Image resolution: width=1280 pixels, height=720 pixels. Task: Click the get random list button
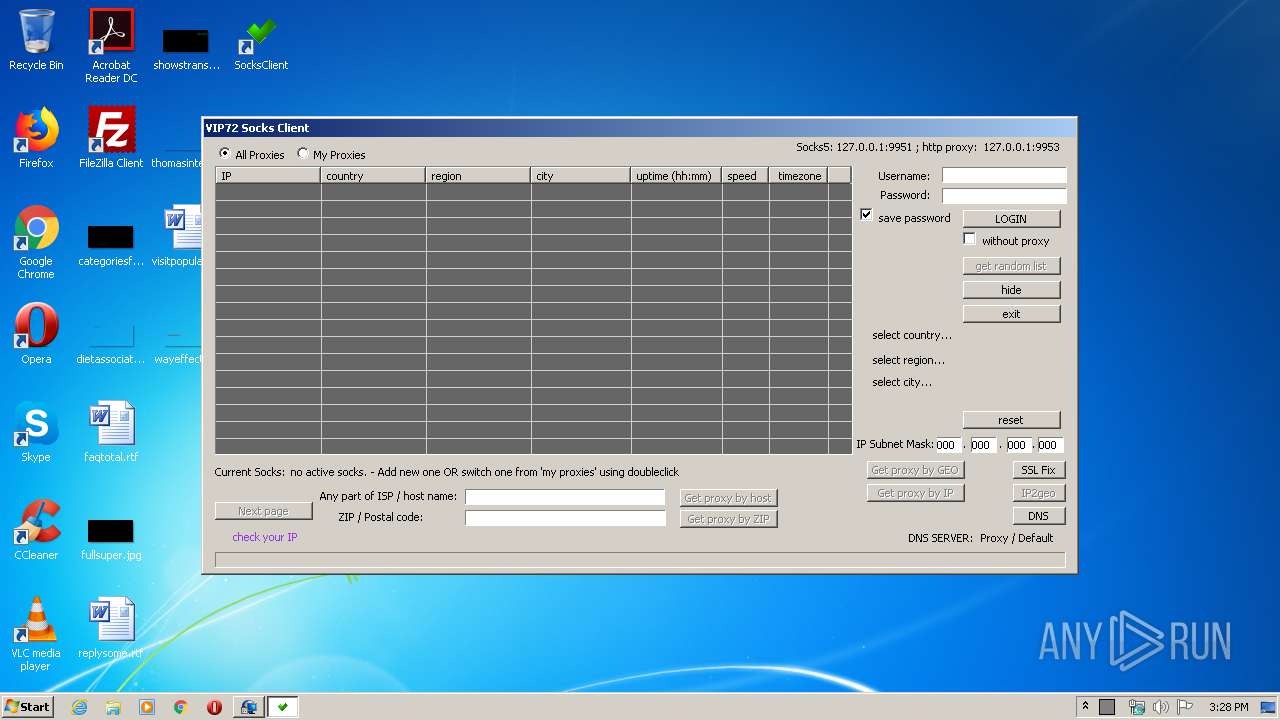click(x=1011, y=266)
